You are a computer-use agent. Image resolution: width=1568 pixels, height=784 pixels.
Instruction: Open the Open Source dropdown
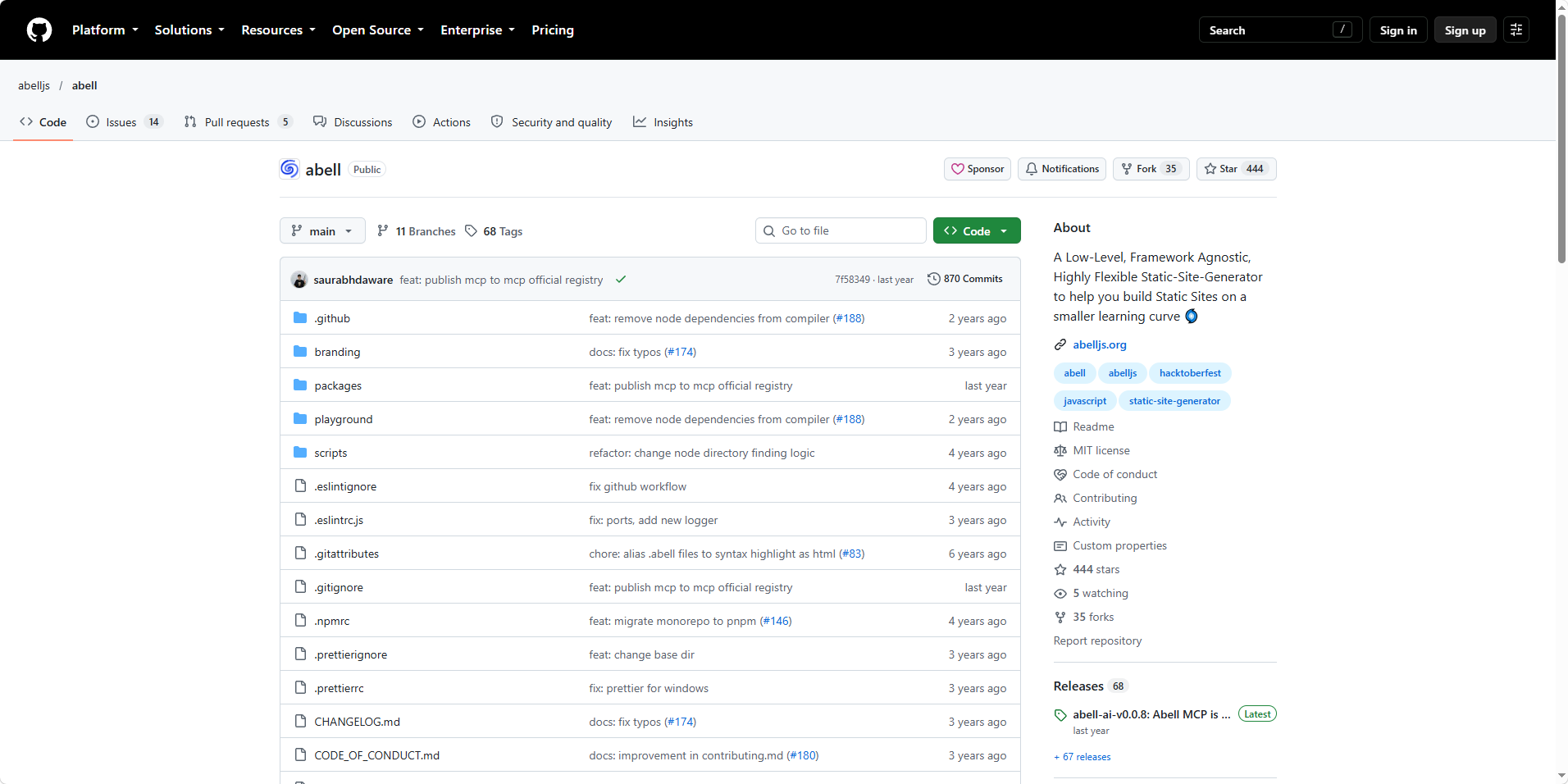coord(378,30)
